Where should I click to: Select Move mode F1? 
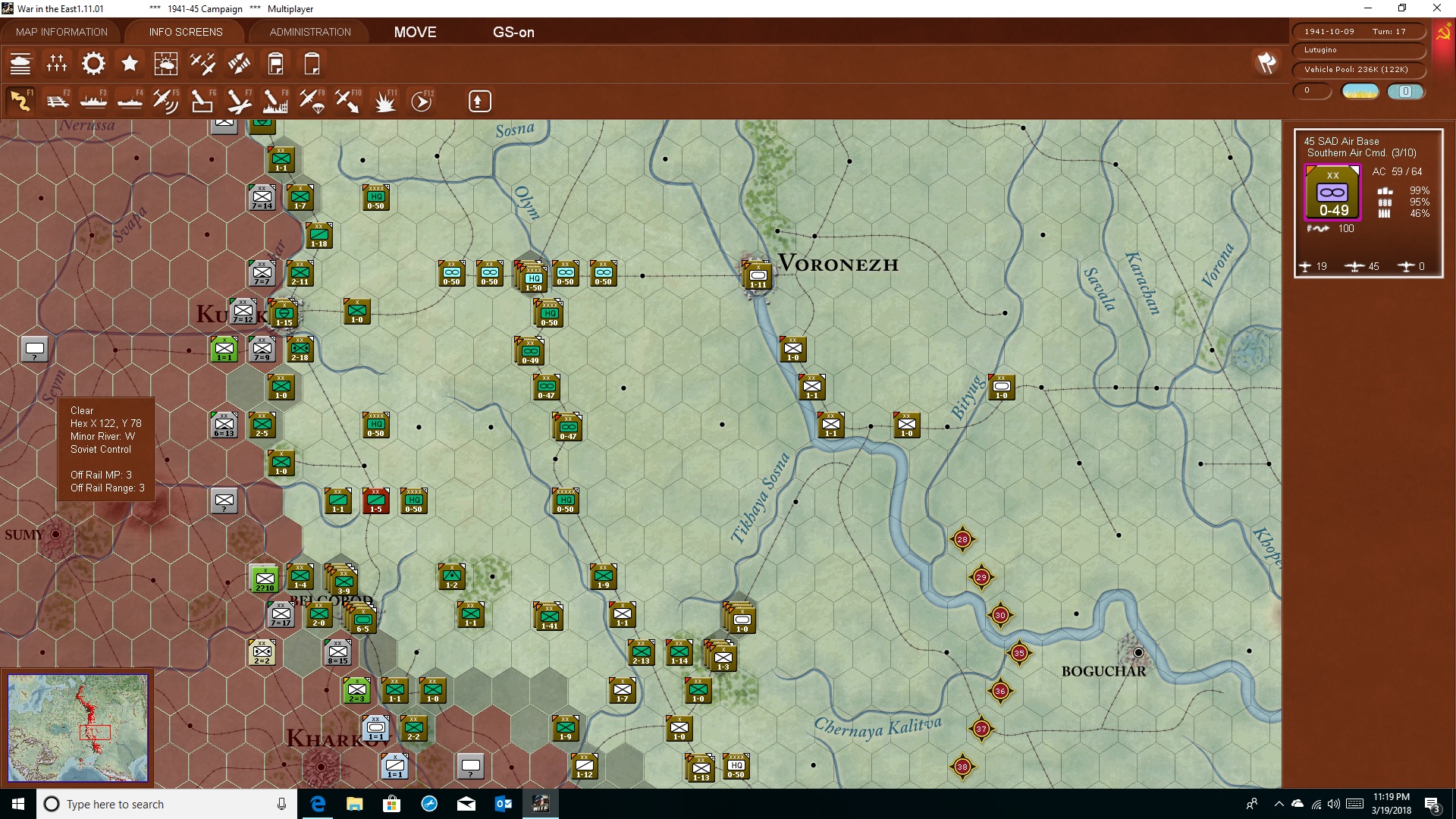(x=20, y=101)
